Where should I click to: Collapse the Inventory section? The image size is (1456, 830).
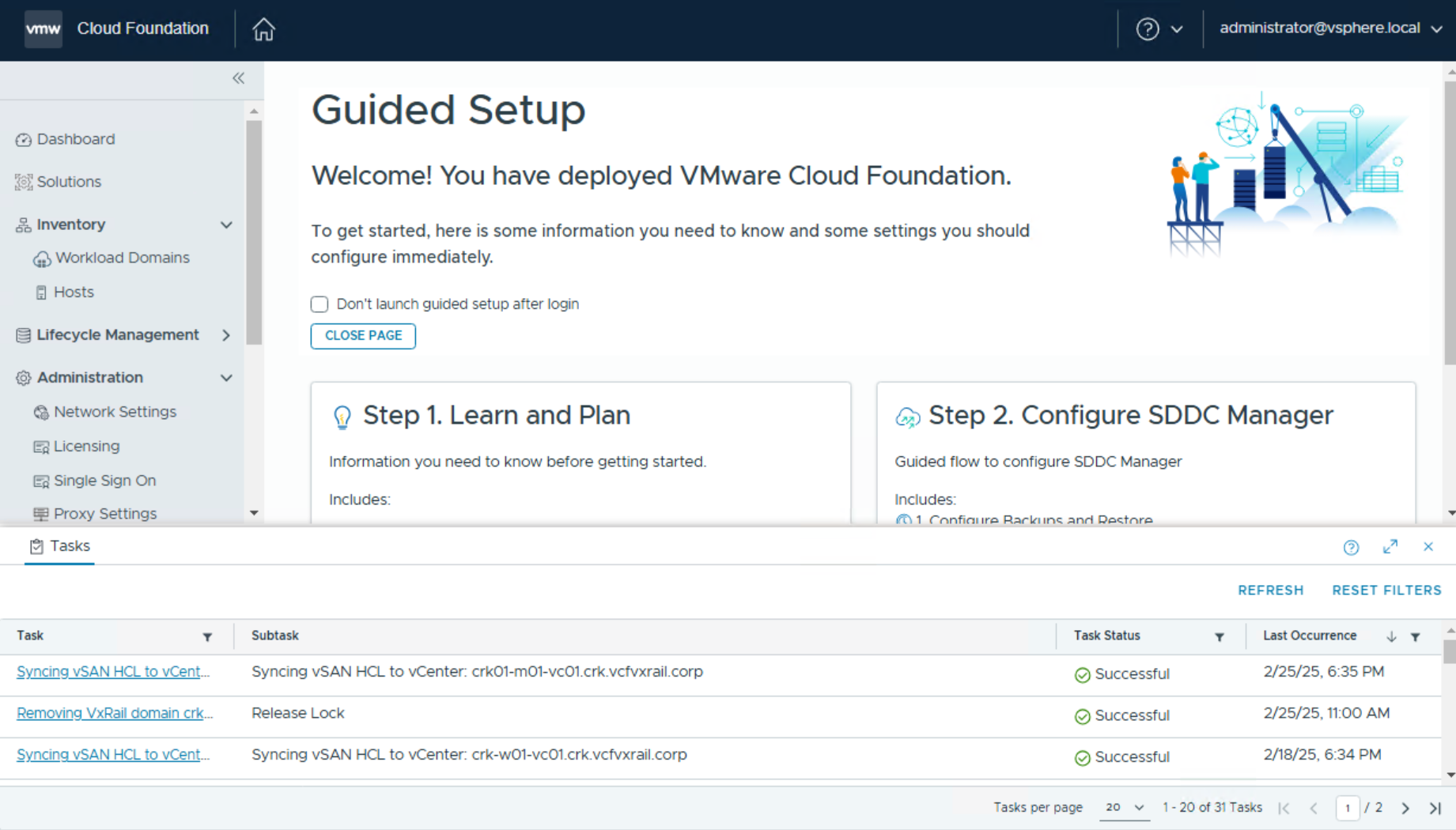click(226, 225)
